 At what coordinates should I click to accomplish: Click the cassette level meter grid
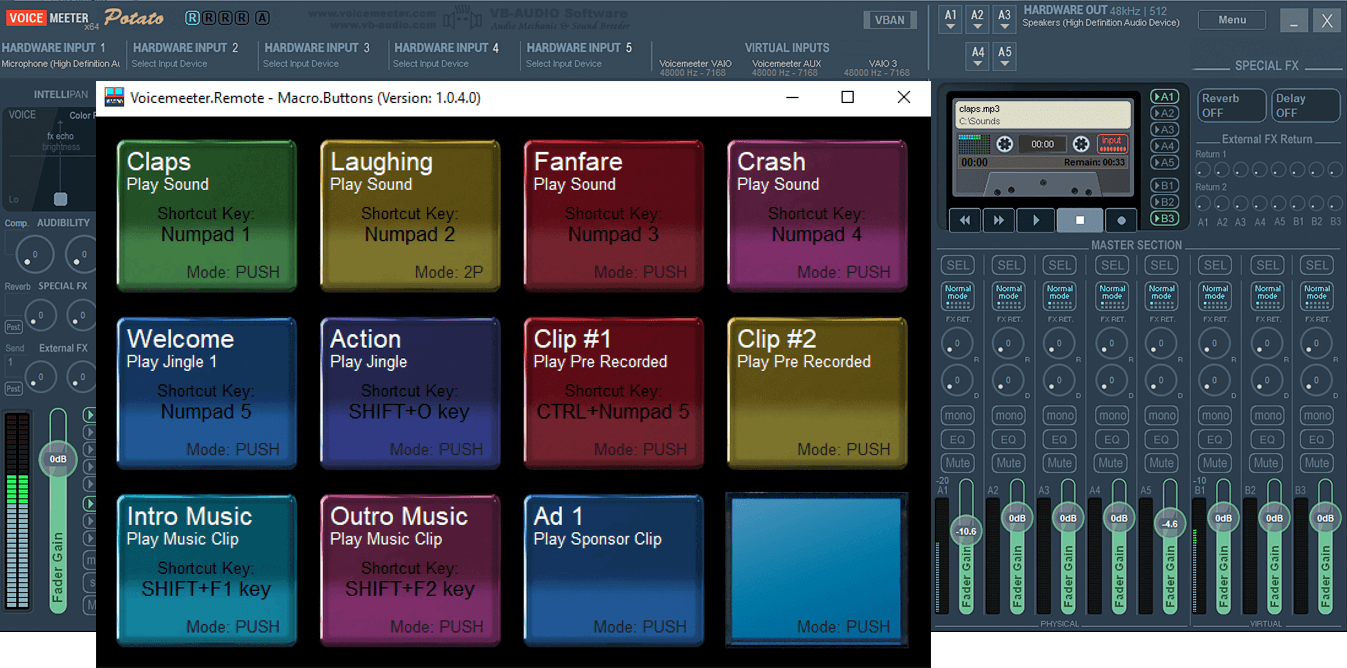[976, 144]
